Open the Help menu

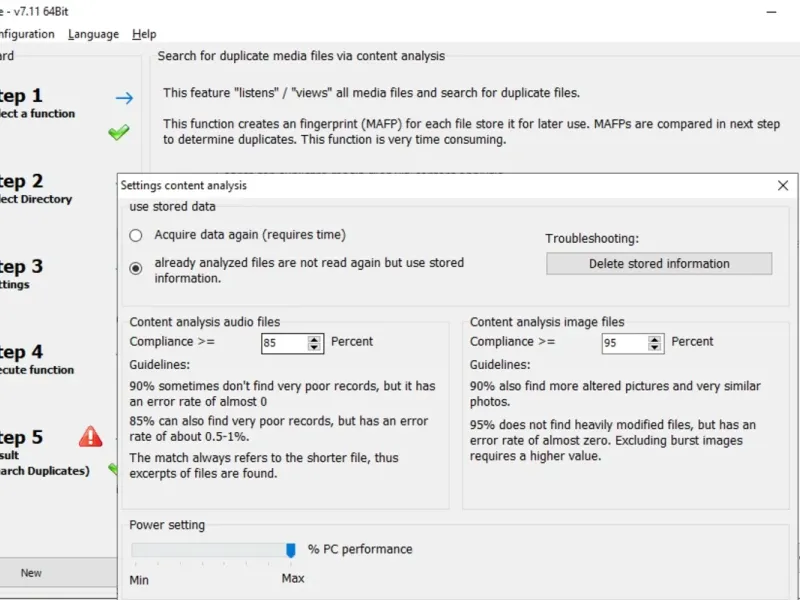point(144,34)
